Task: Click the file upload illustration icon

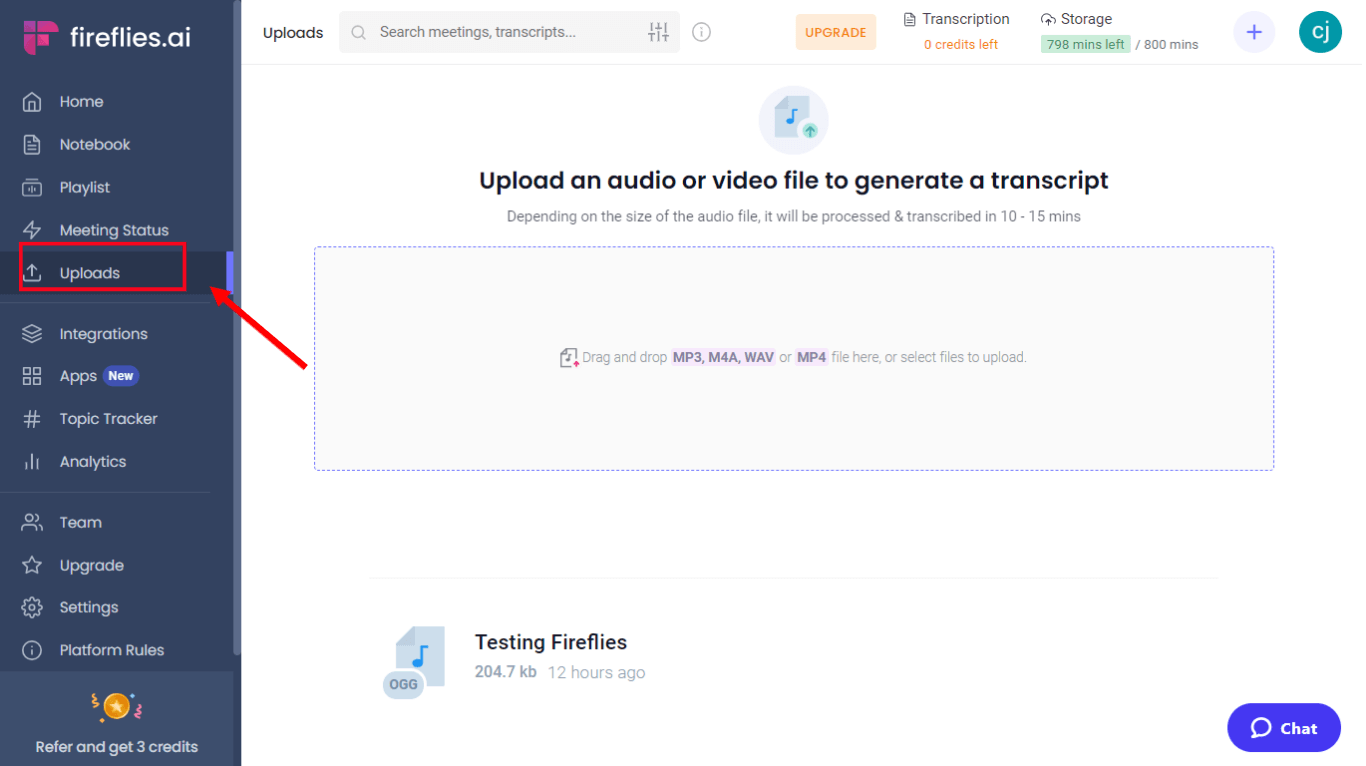Action: (x=794, y=120)
